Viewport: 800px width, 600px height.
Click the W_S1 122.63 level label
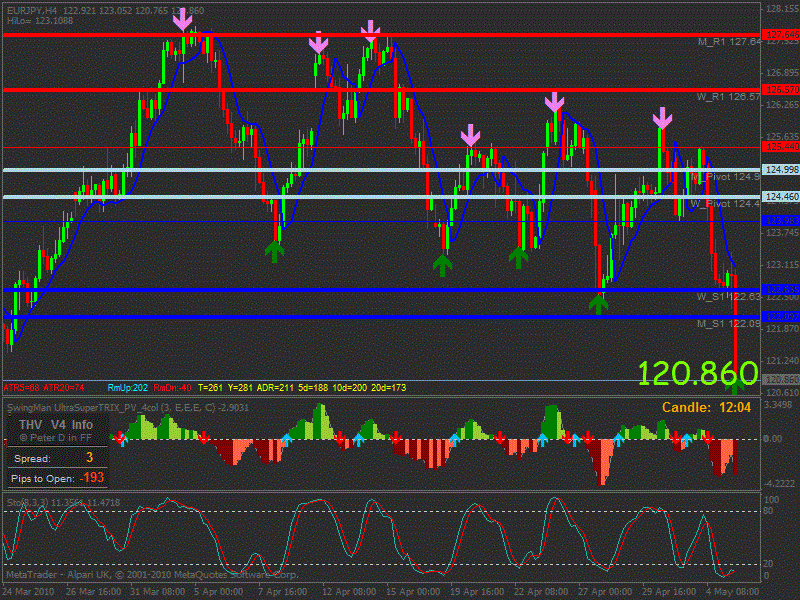(x=729, y=297)
